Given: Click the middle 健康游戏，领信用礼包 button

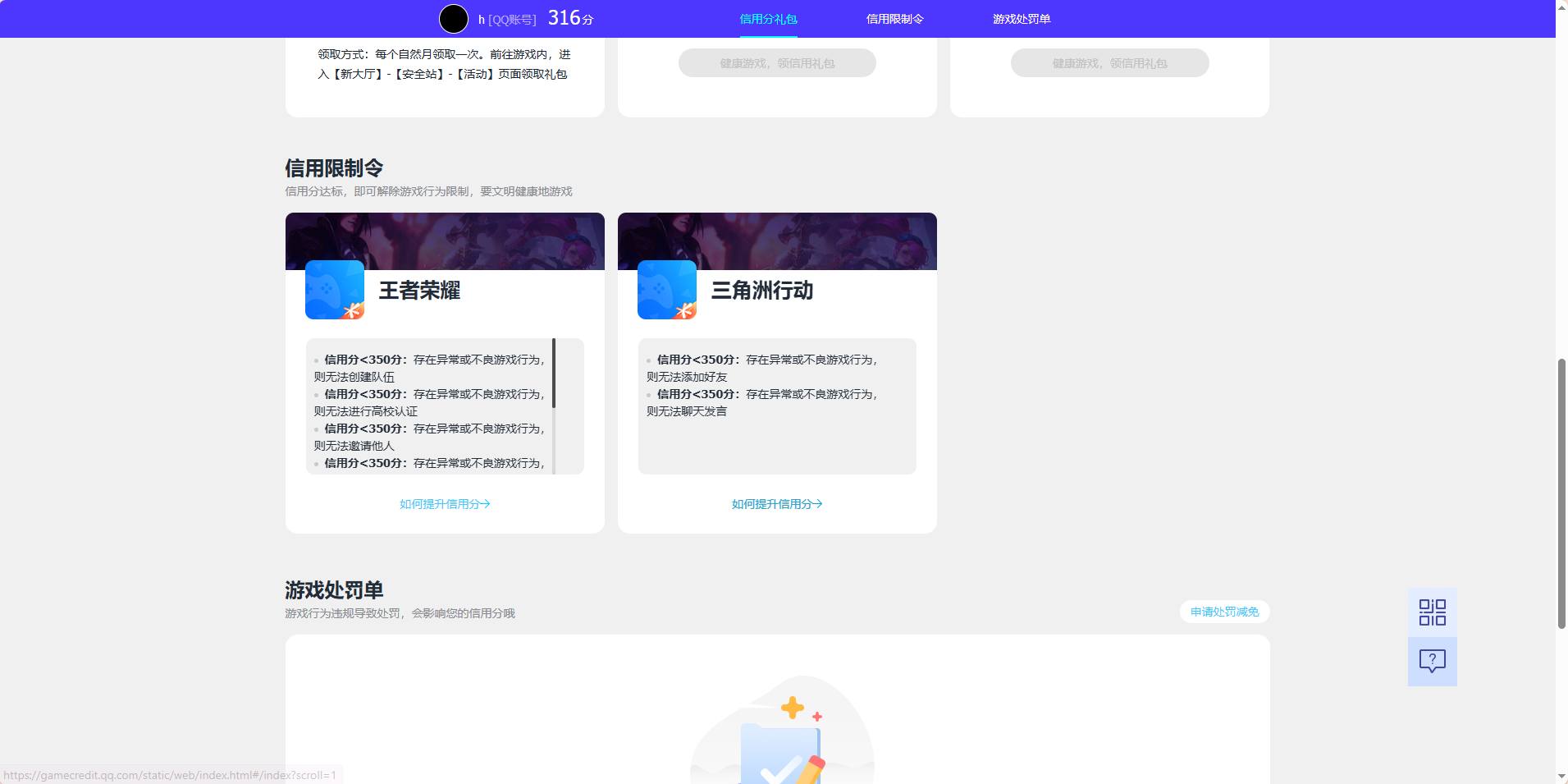Looking at the screenshot, I should (x=777, y=63).
